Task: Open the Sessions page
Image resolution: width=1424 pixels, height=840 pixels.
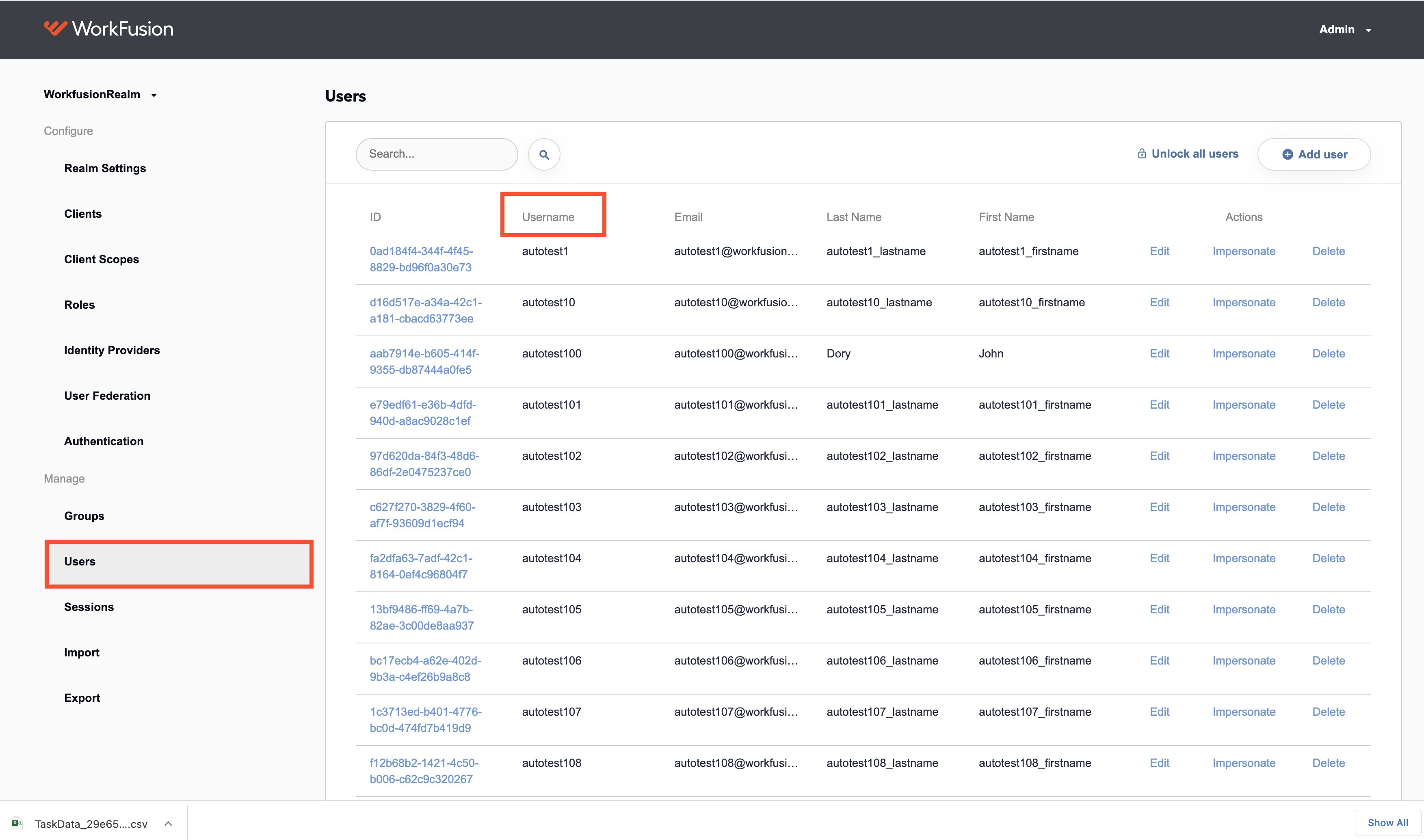Action: (89, 607)
